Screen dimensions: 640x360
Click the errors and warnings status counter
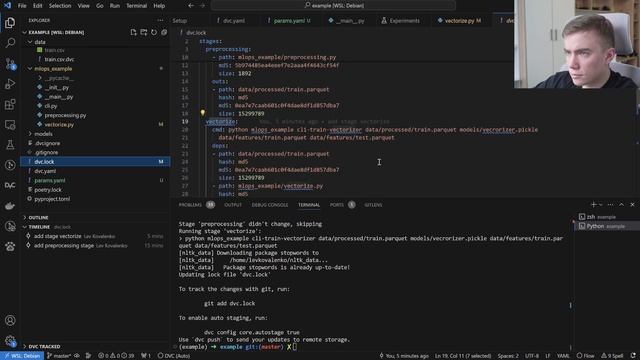(117, 356)
